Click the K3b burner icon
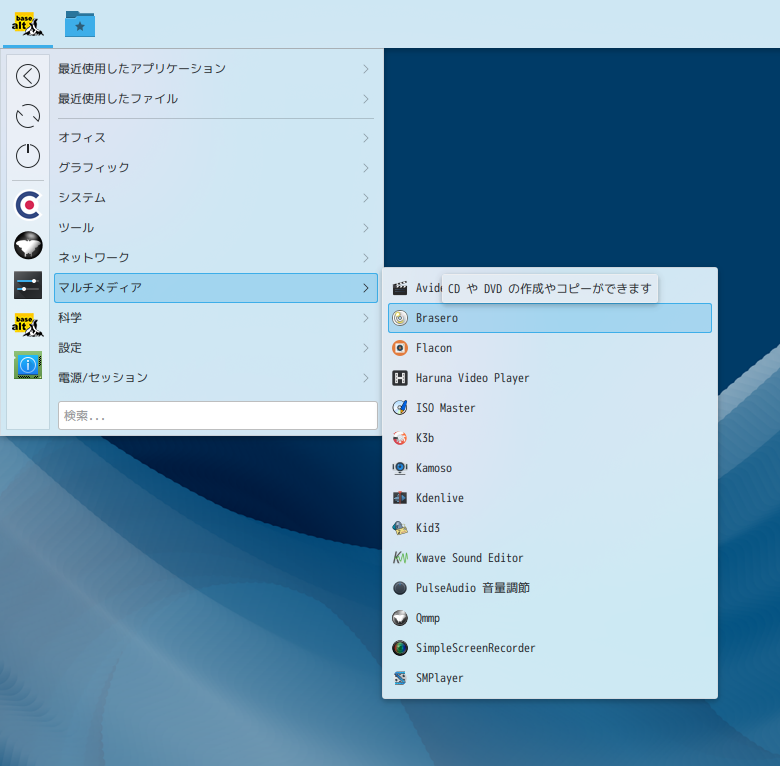The height and width of the screenshot is (766, 780). tap(400, 438)
